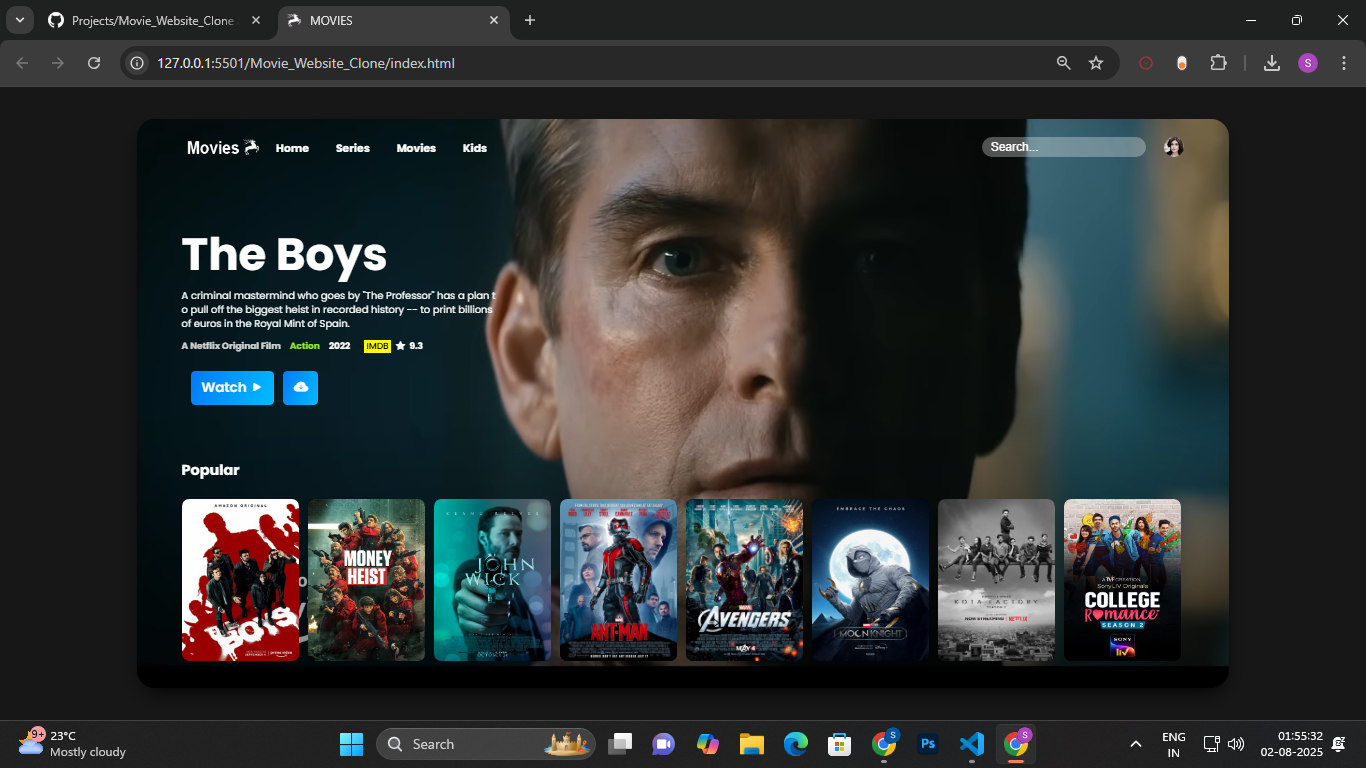Viewport: 1366px width, 768px height.
Task: Open the College Romance poster card
Action: pos(1122,580)
